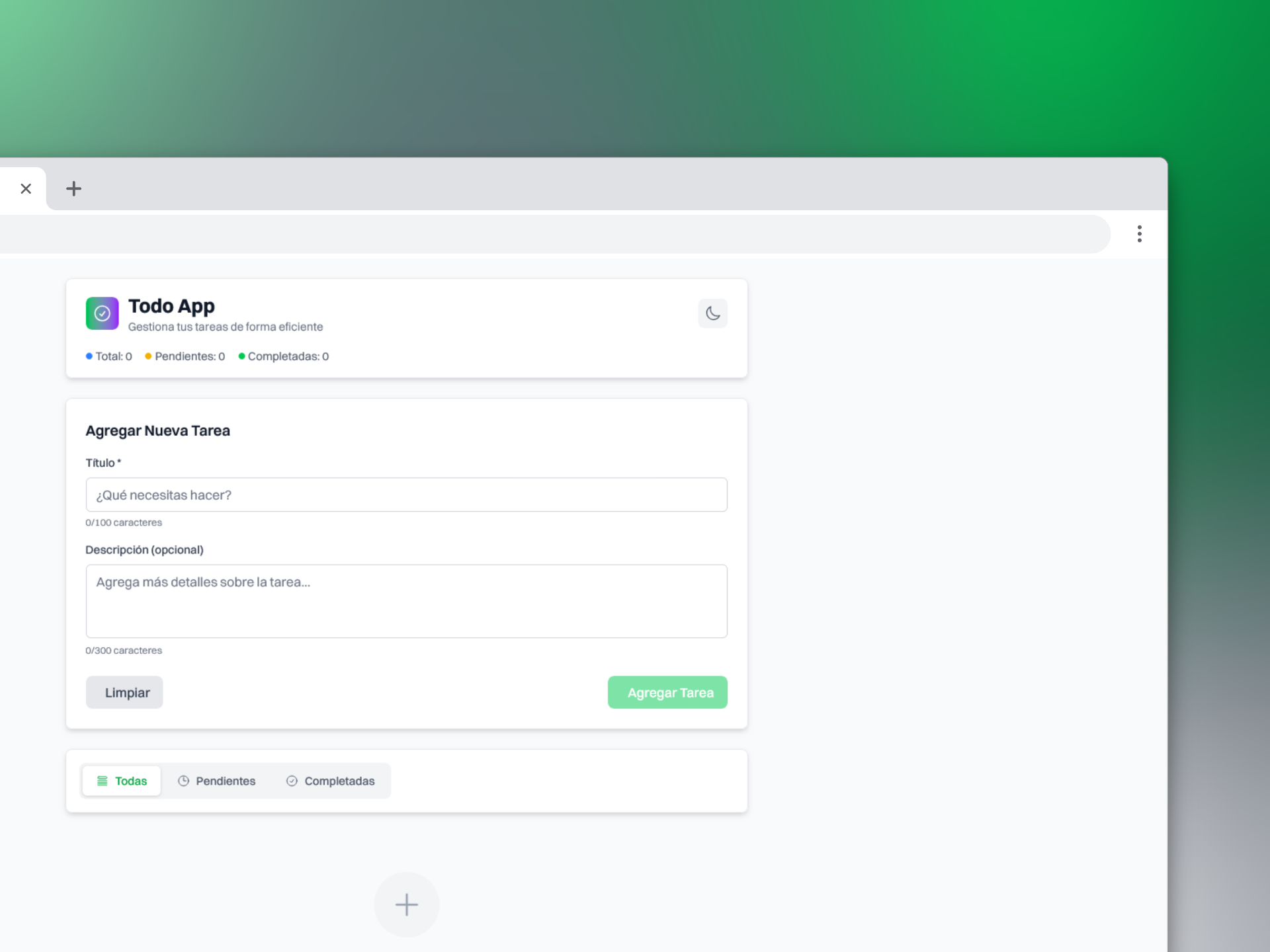Open a new browser tab
The height and width of the screenshot is (952, 1270).
pos(73,188)
